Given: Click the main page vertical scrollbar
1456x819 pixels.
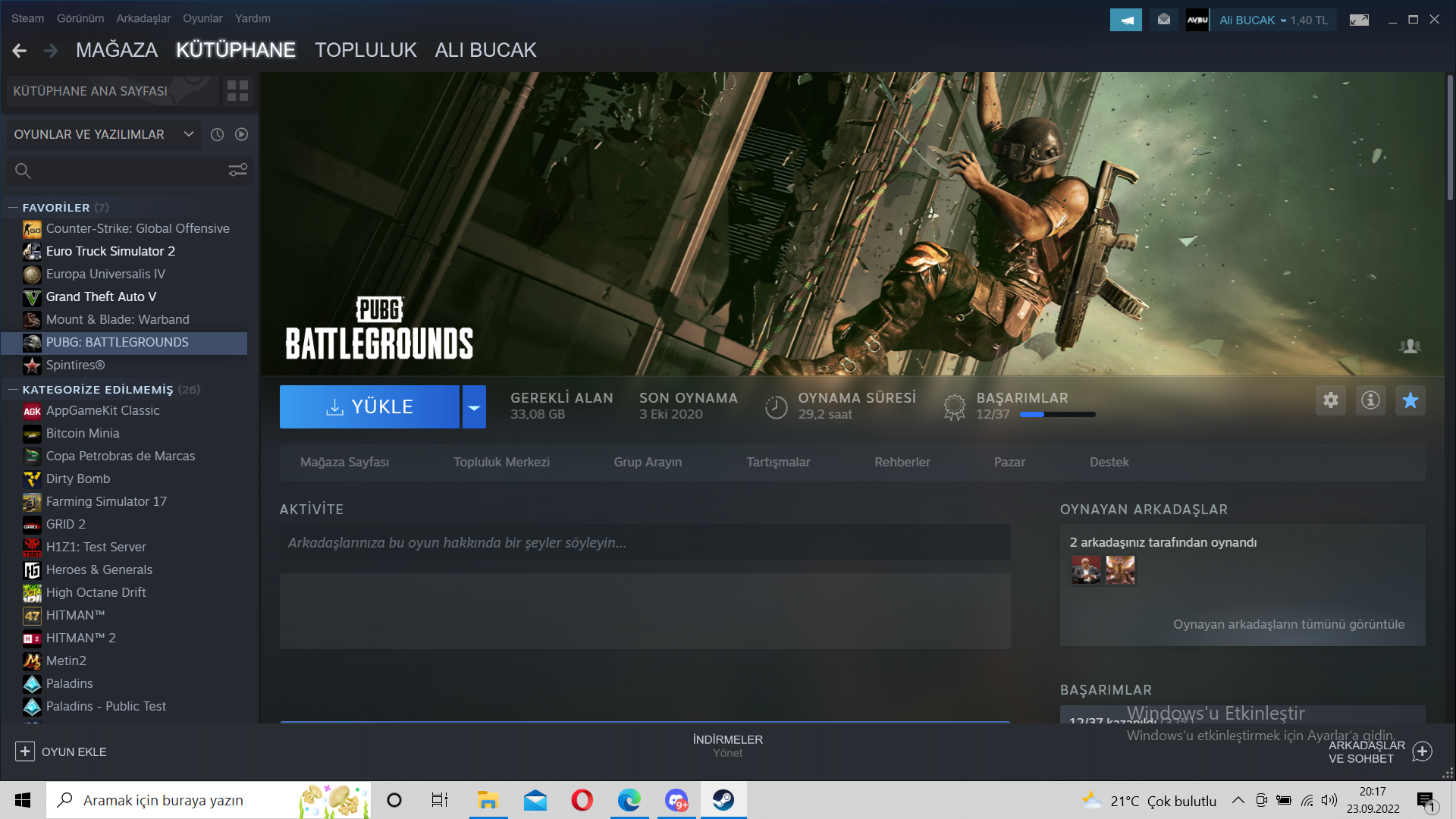Looking at the screenshot, I should click(x=1450, y=136).
